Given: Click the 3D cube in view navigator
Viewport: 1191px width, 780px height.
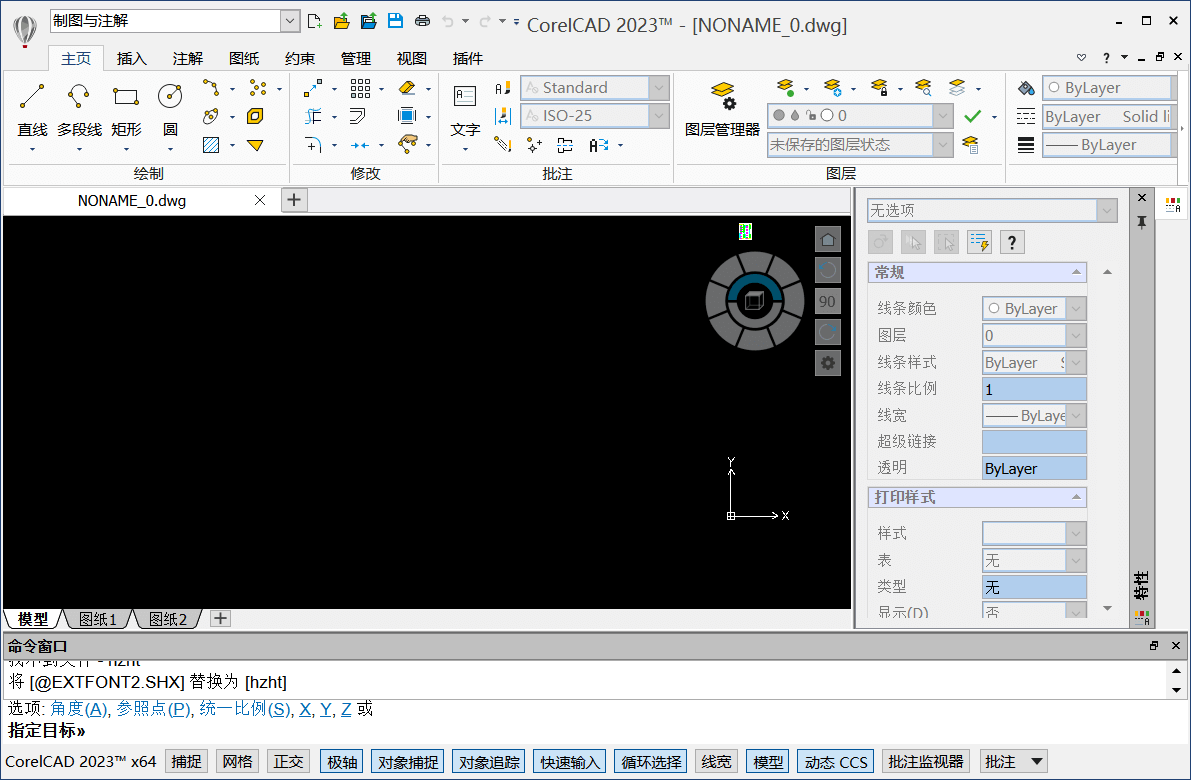Looking at the screenshot, I should [754, 301].
